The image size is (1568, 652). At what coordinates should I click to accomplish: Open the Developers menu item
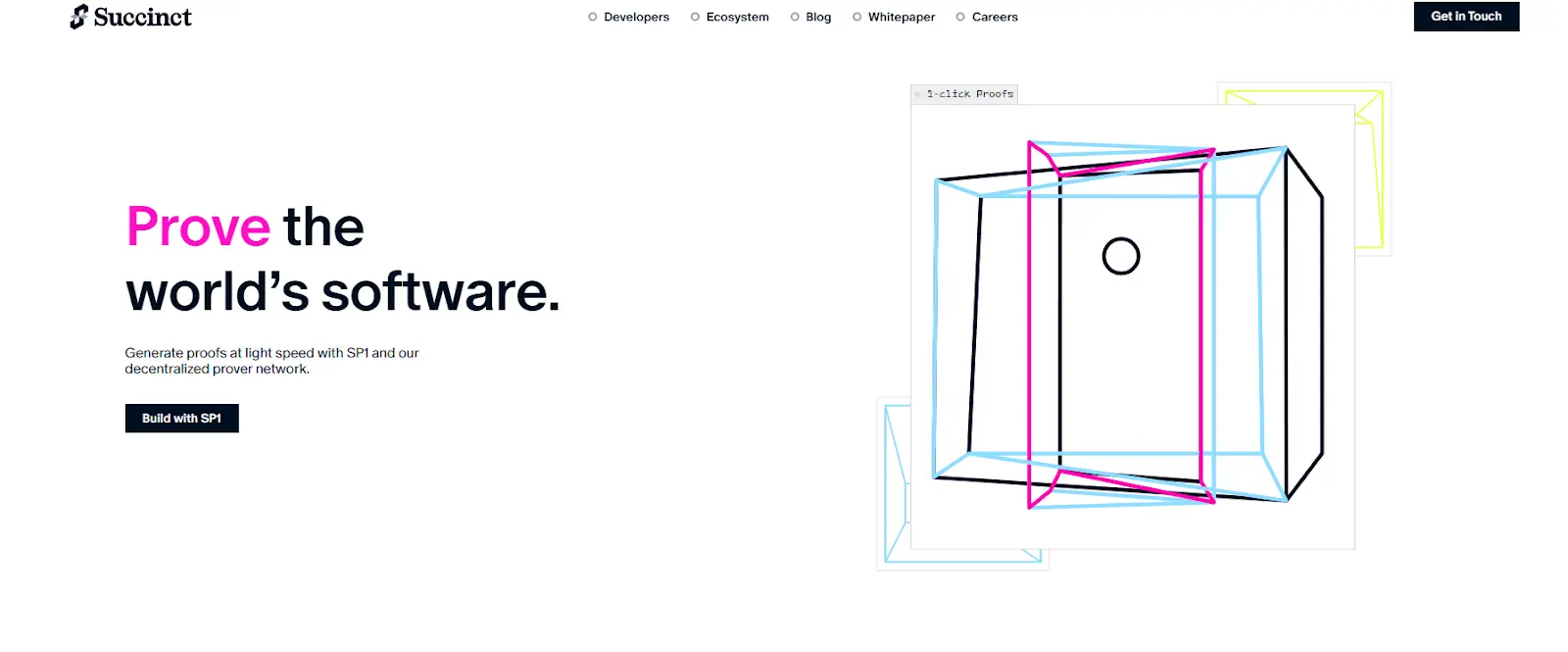(x=636, y=17)
